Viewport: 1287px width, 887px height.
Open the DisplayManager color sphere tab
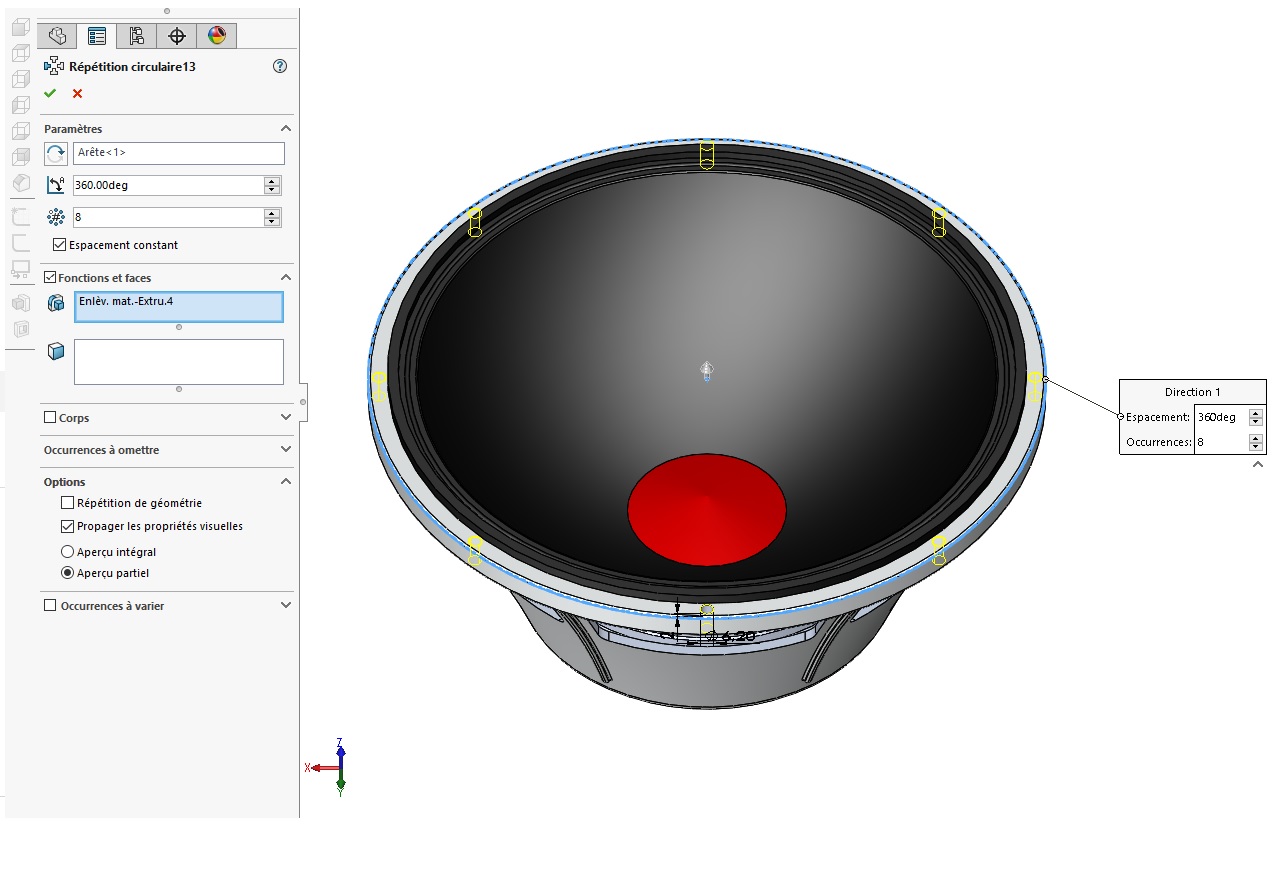point(216,36)
